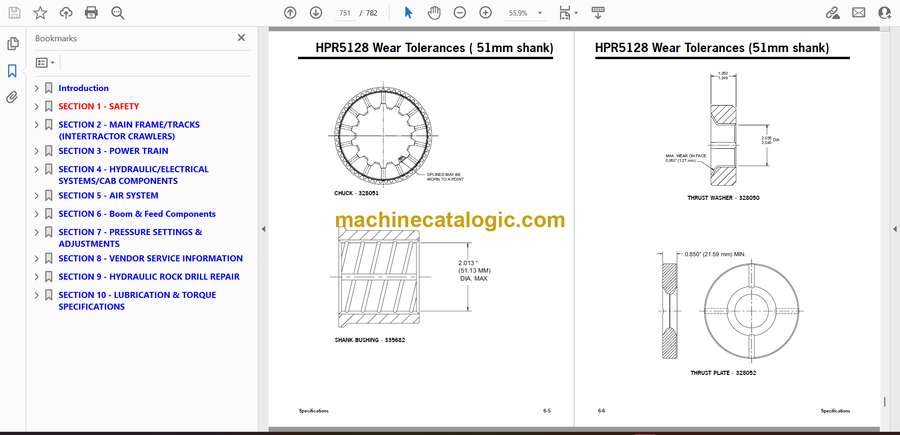Activate the selection arrow tool

pos(409,13)
